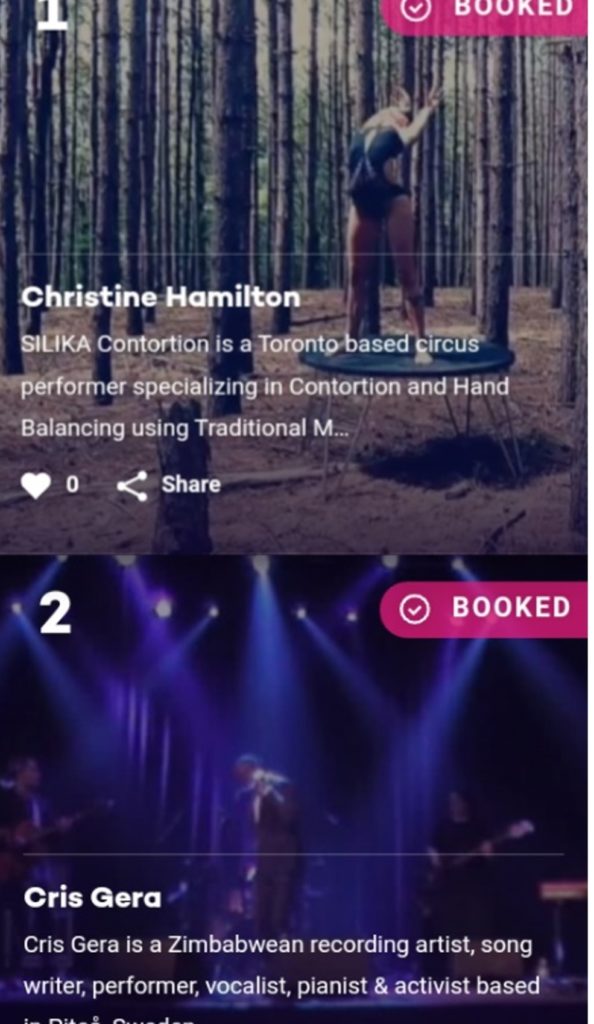The image size is (594, 1024).
Task: Click the checkmark icon in Cris Gera's BOOKED badge
Action: 414,609
